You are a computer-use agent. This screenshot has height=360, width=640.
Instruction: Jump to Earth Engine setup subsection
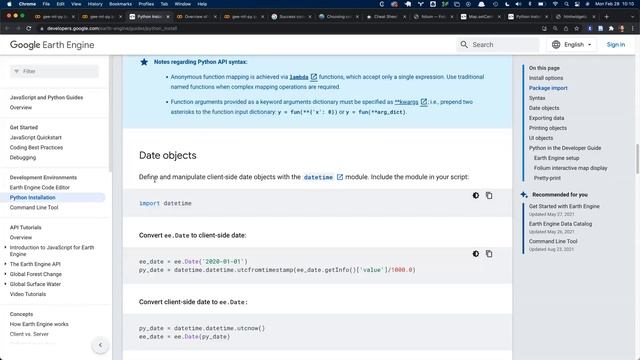pyautogui.click(x=556, y=158)
